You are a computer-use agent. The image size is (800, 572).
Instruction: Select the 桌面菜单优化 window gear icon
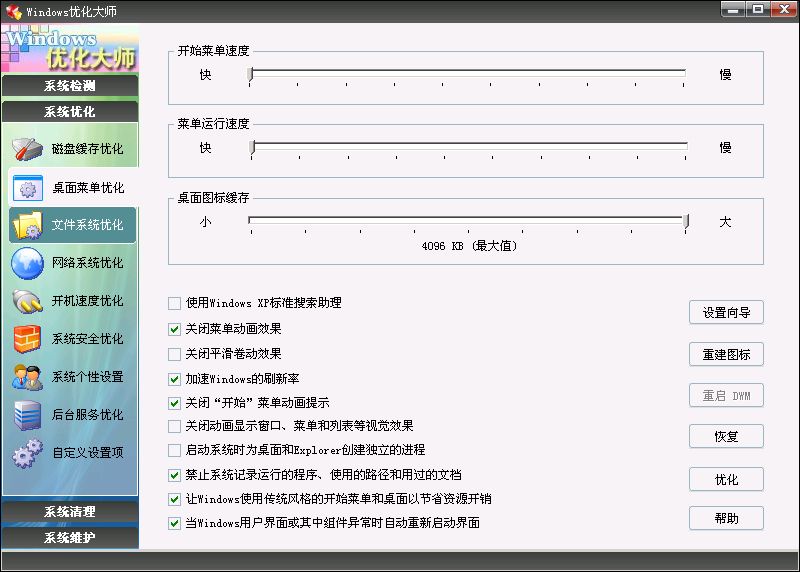tap(28, 188)
